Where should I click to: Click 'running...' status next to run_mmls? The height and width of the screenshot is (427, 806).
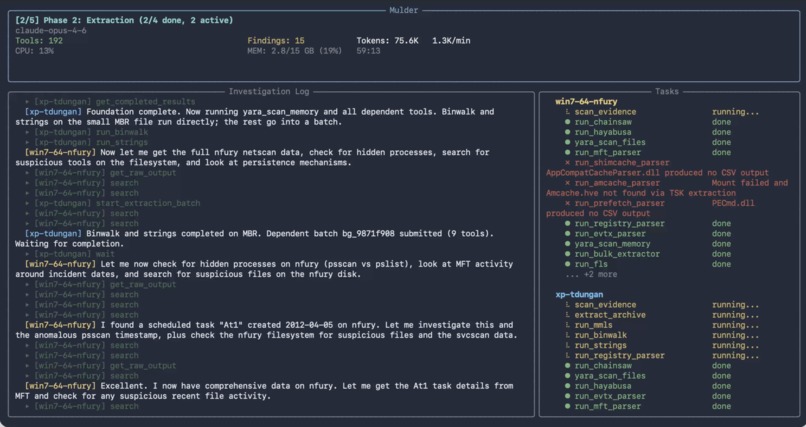click(736, 325)
